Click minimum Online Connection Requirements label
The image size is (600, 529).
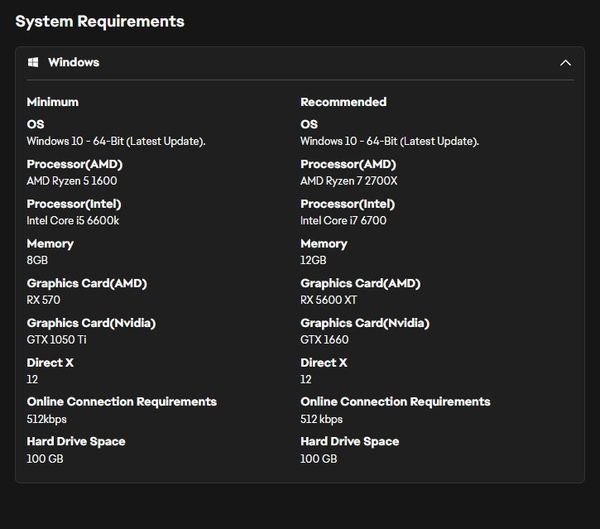point(122,402)
